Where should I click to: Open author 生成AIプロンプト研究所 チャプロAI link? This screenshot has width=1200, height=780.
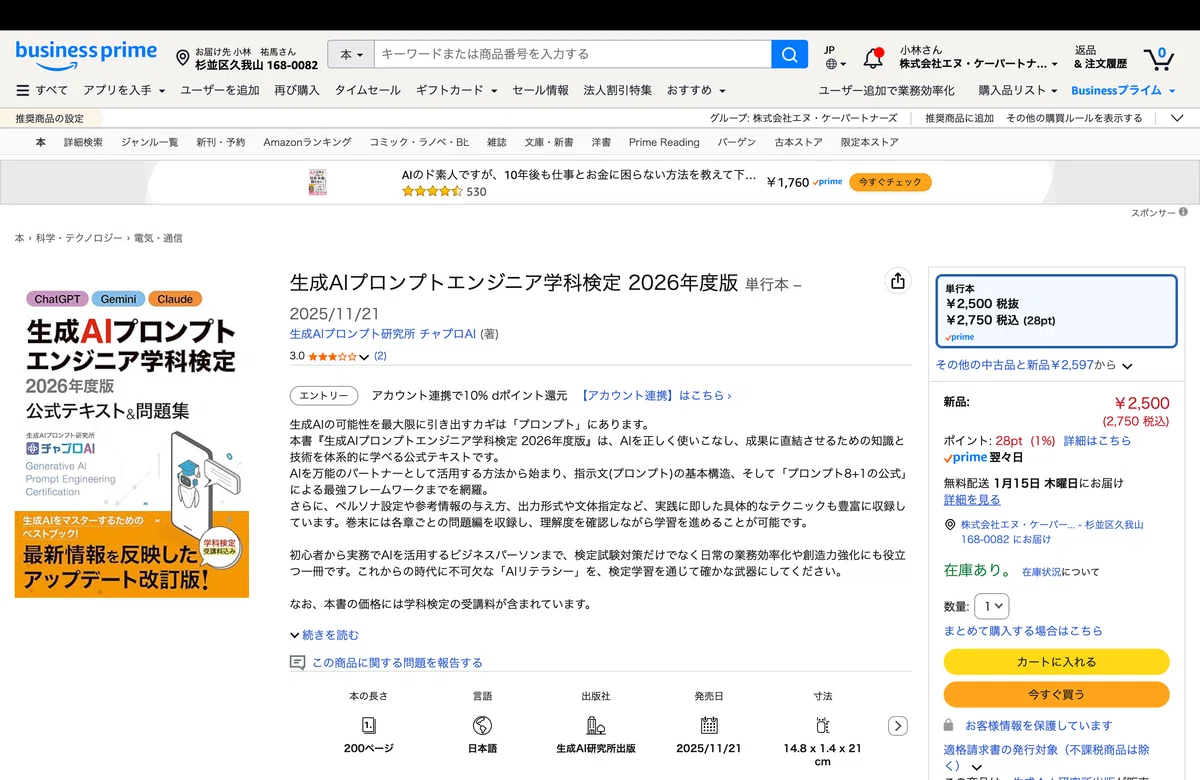tap(383, 333)
